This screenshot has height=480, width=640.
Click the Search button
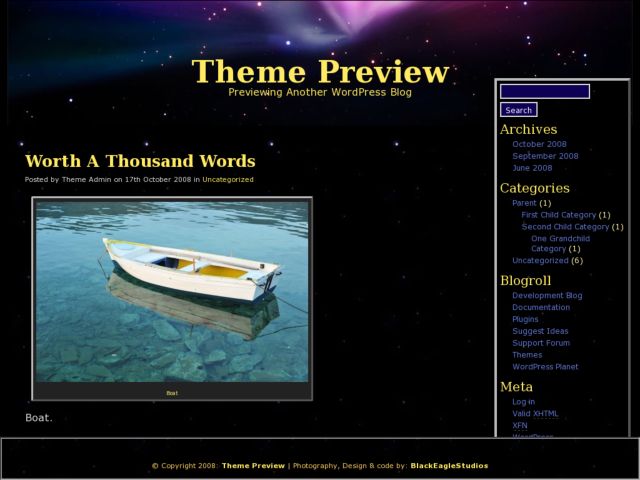518,110
